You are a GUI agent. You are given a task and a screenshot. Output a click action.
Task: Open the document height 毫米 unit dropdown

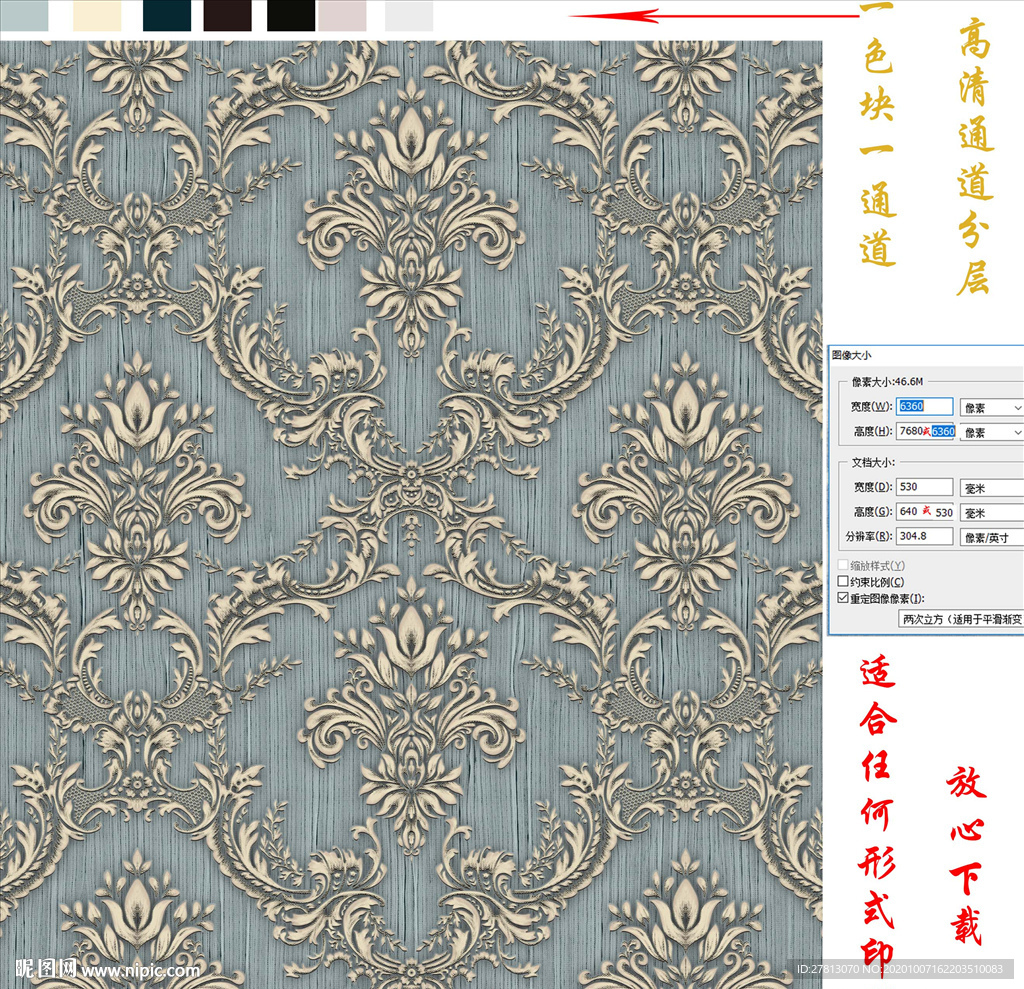[992, 513]
